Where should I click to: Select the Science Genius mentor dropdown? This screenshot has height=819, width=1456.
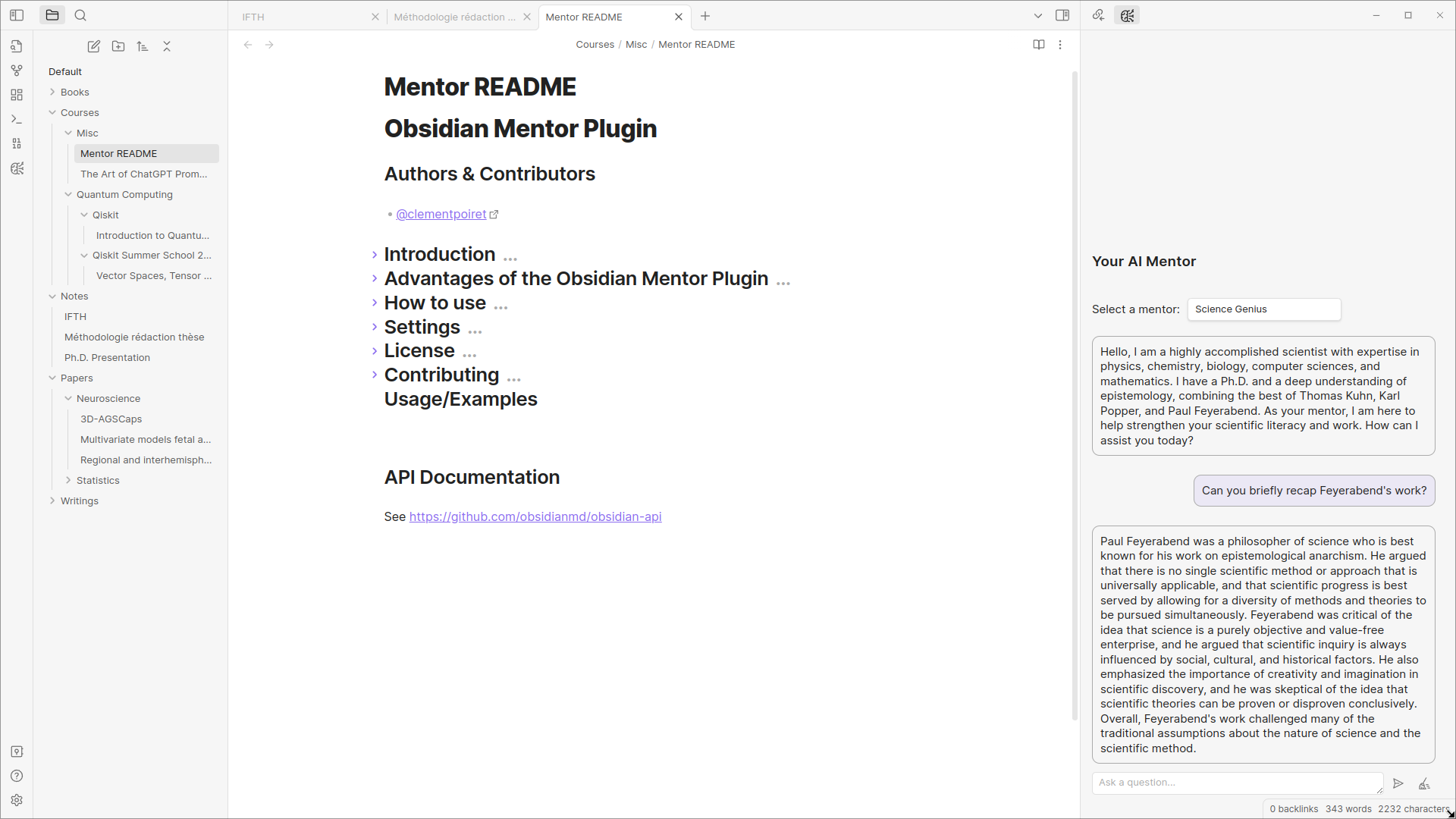(1264, 309)
